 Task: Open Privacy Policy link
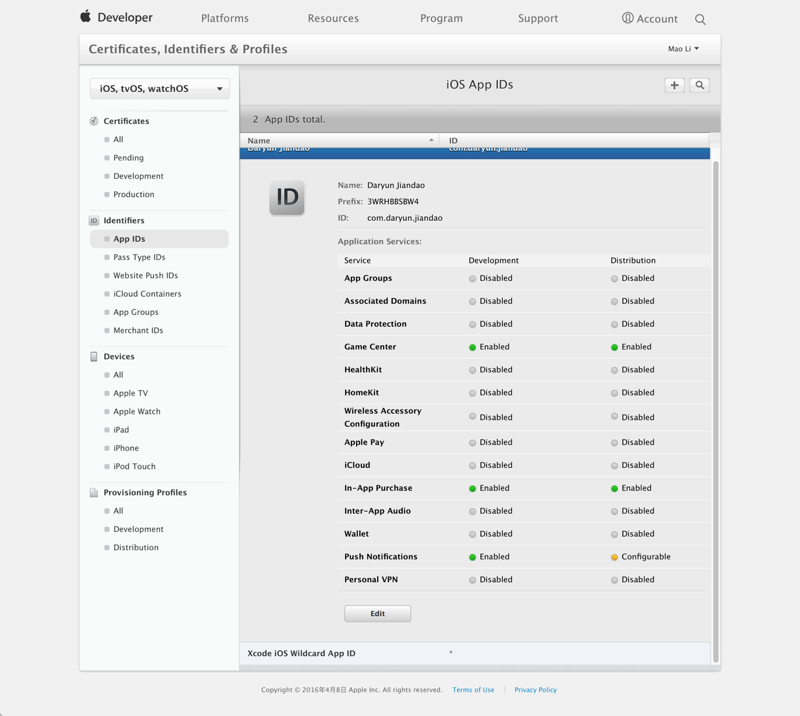point(535,689)
